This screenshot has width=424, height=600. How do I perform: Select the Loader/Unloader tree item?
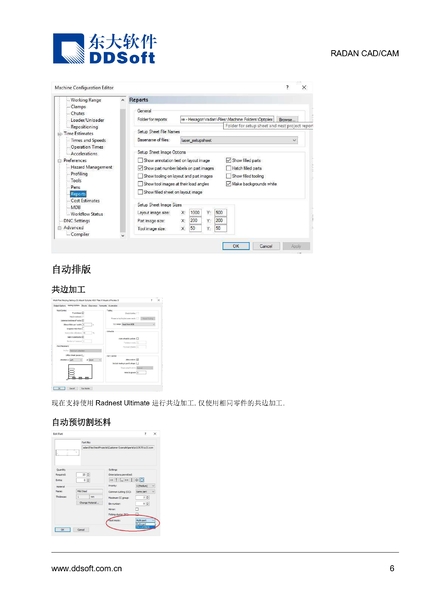pos(87,120)
